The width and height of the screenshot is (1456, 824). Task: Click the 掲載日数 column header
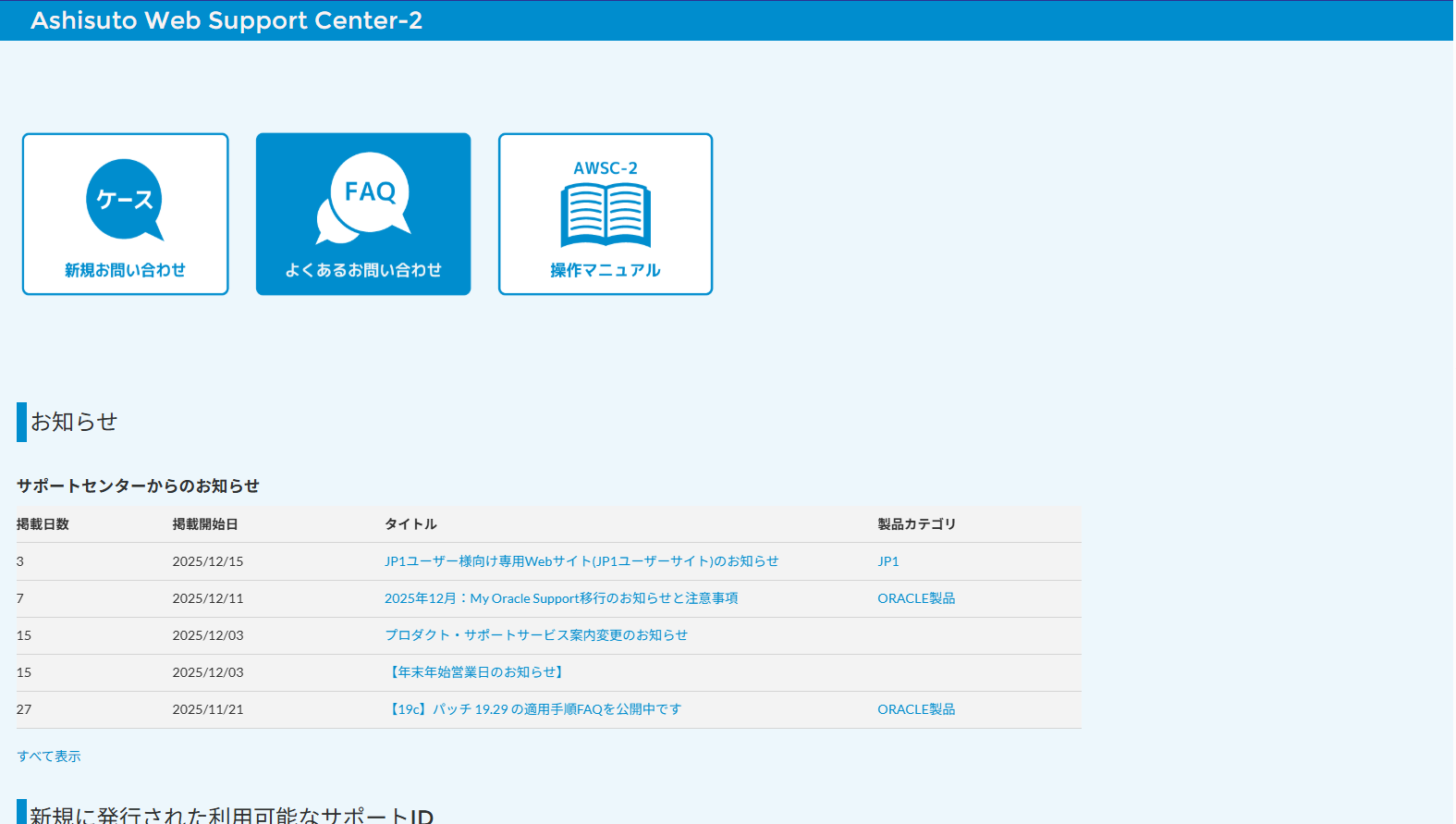coord(43,524)
